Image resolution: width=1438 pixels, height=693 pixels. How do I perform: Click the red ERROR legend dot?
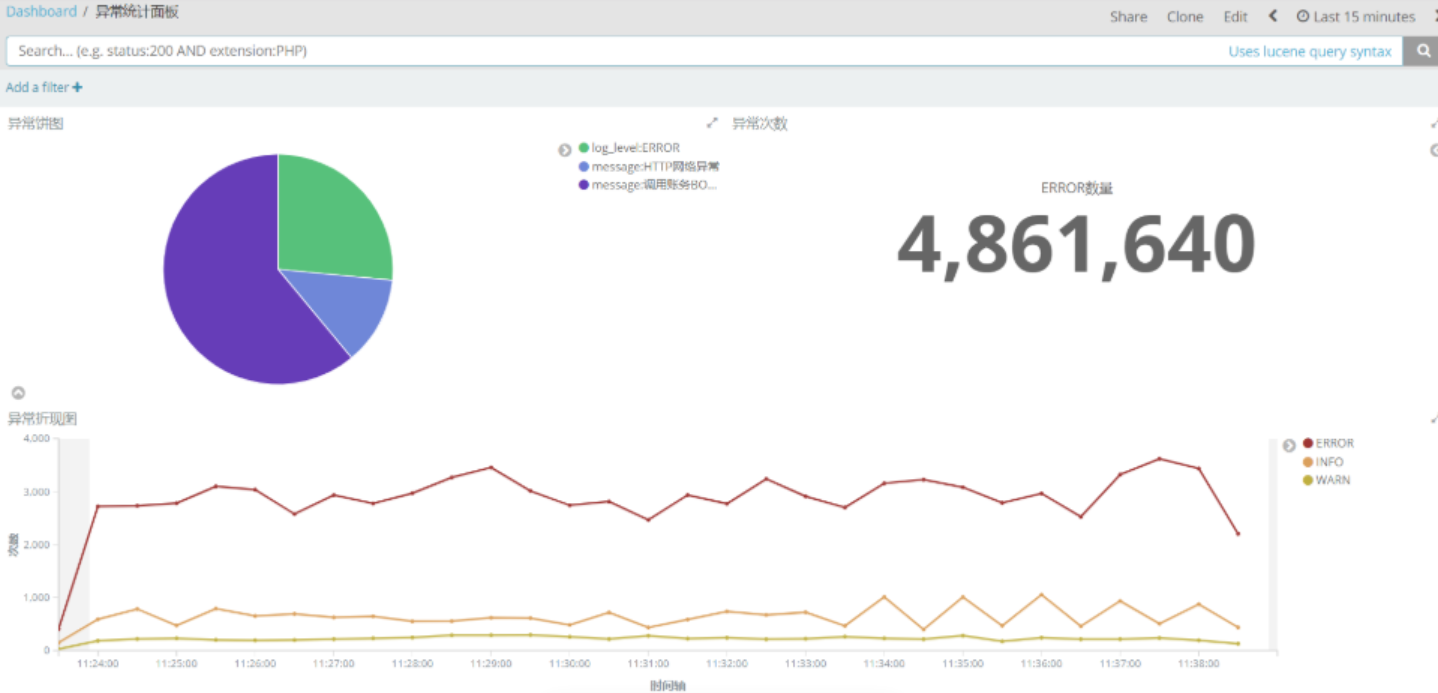point(1308,443)
